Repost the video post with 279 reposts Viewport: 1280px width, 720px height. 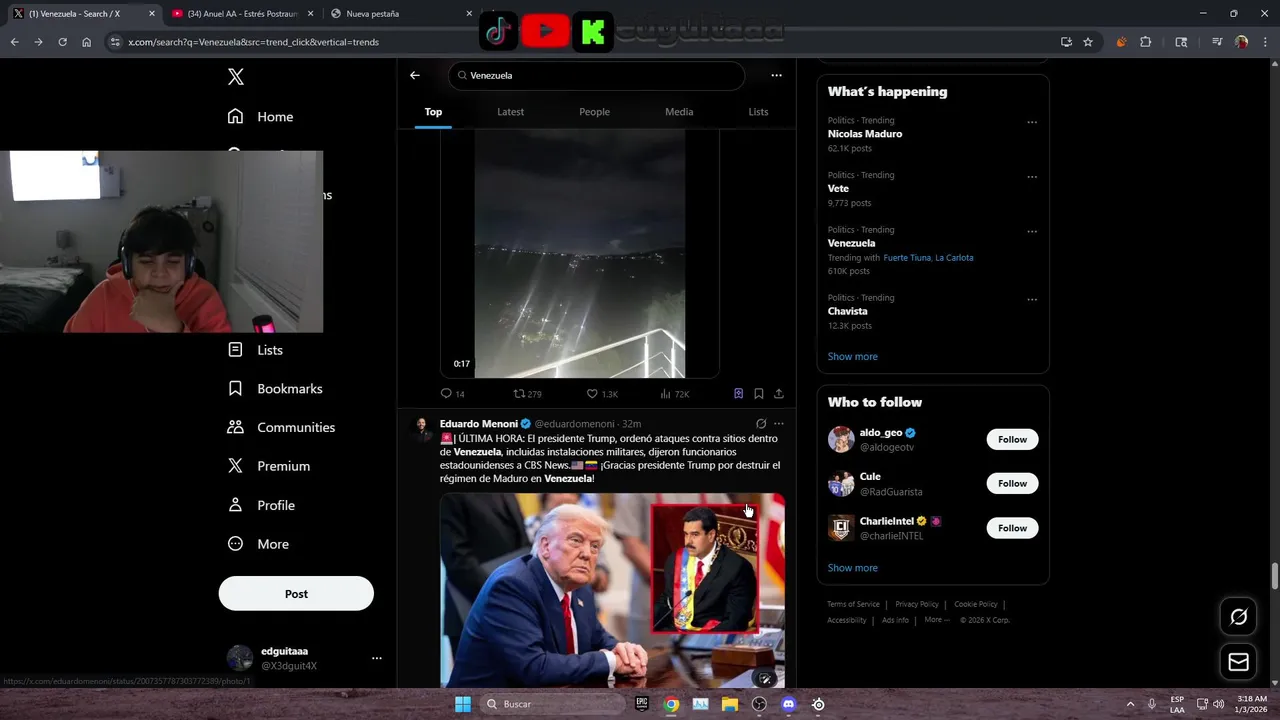(527, 394)
